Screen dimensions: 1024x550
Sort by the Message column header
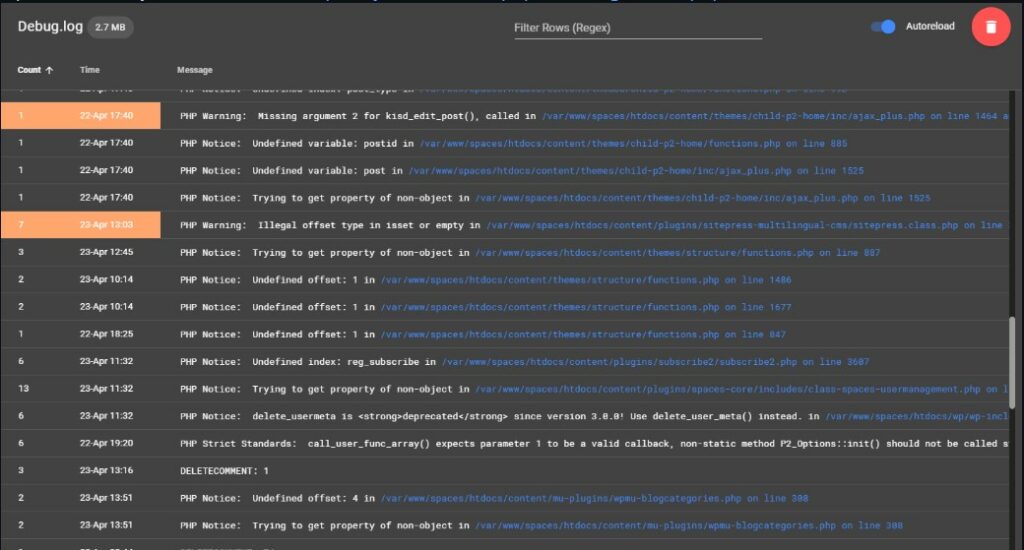tap(195, 70)
